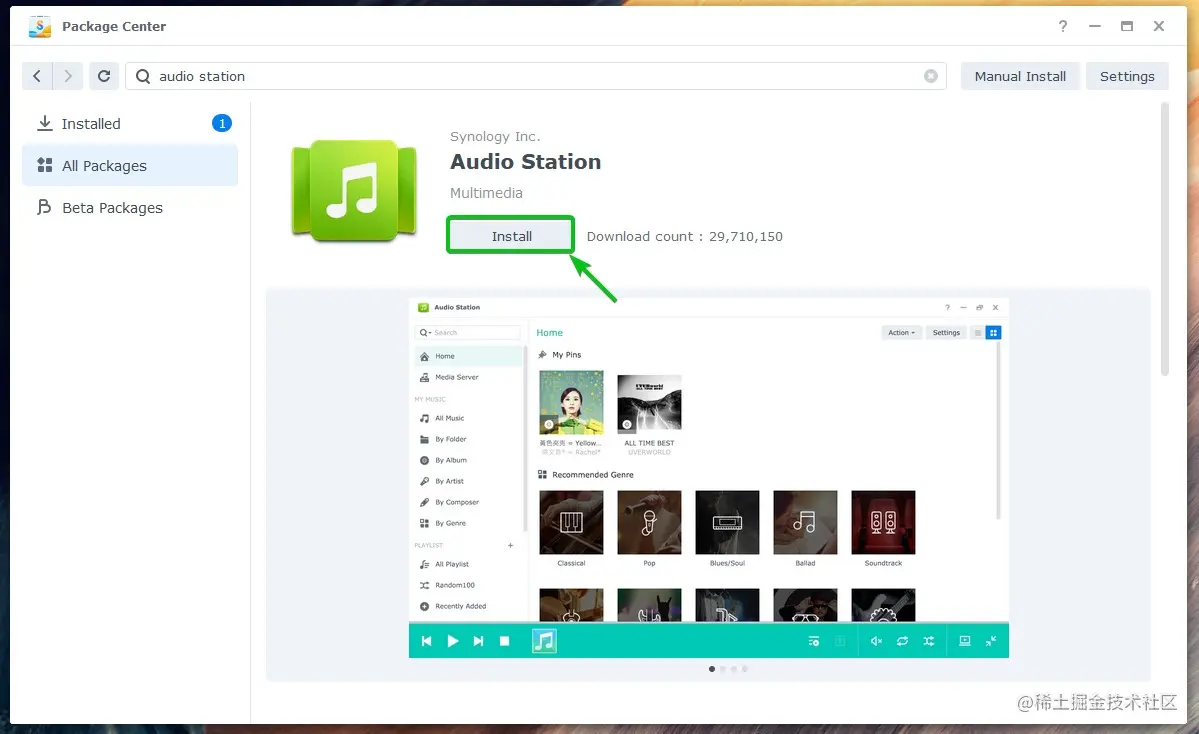The height and width of the screenshot is (734, 1199).
Task: Clear the search field text
Action: 931,76
